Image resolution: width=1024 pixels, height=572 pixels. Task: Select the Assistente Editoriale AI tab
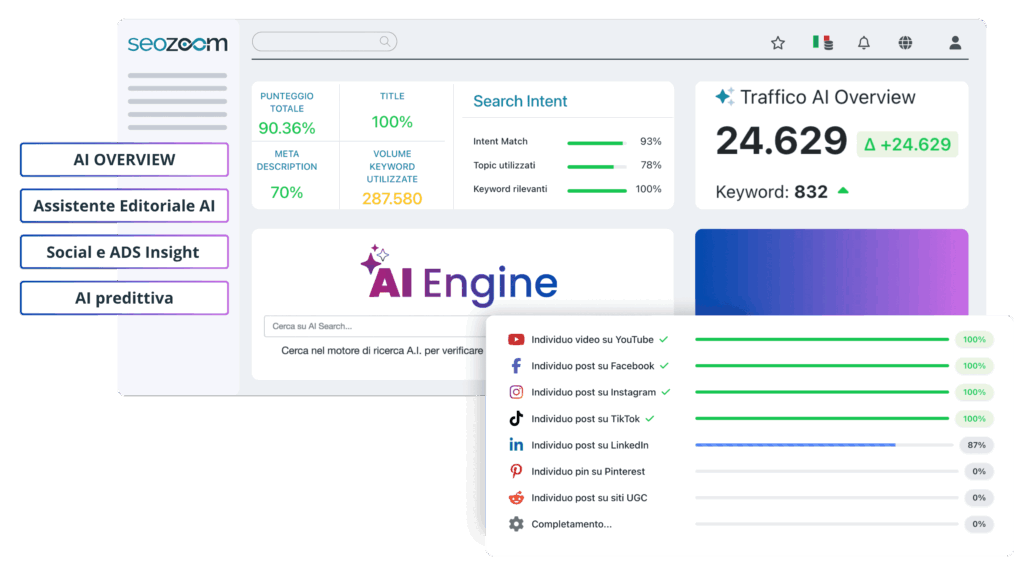[x=124, y=206]
